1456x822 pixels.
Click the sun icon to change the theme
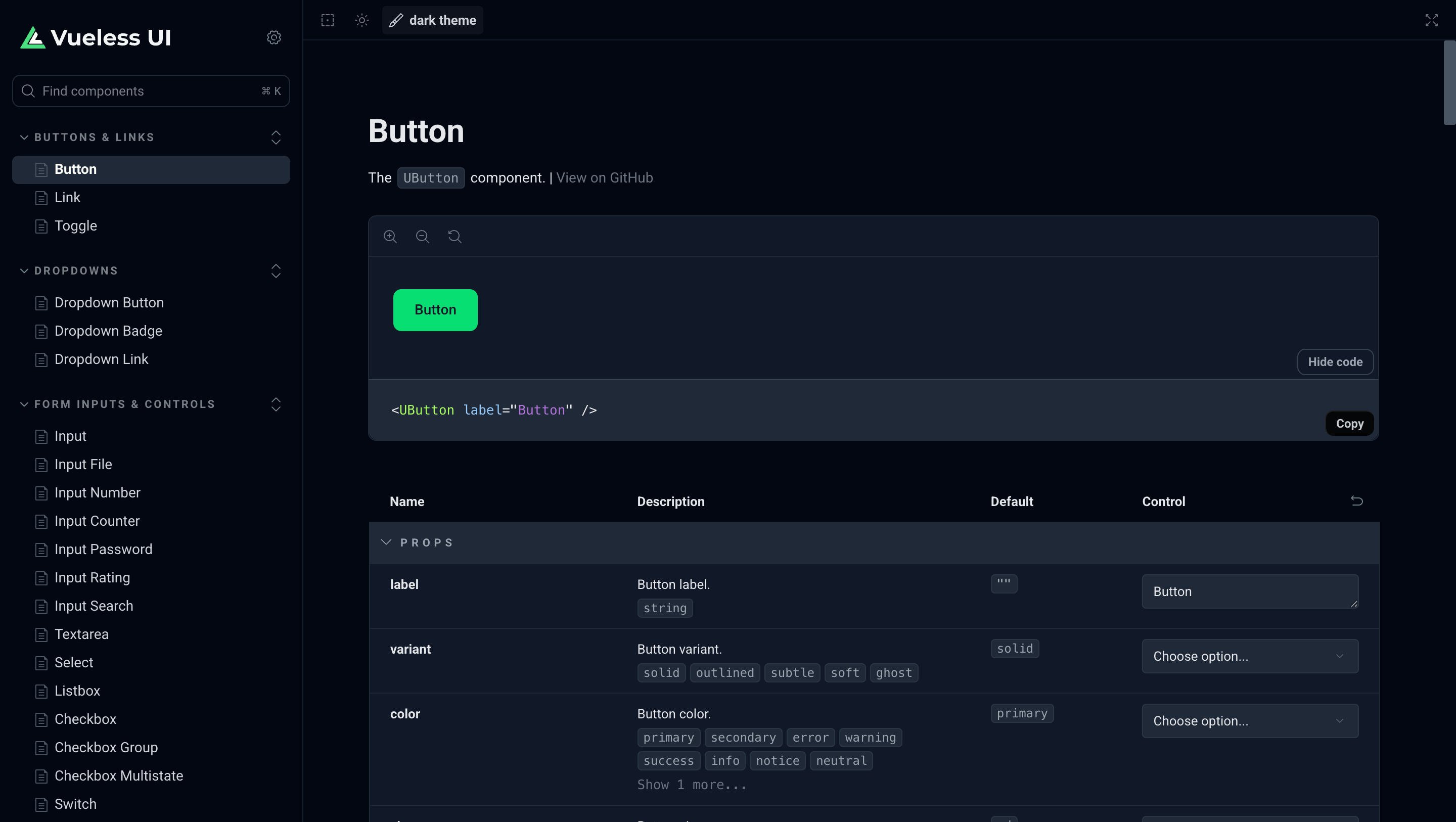click(x=362, y=20)
